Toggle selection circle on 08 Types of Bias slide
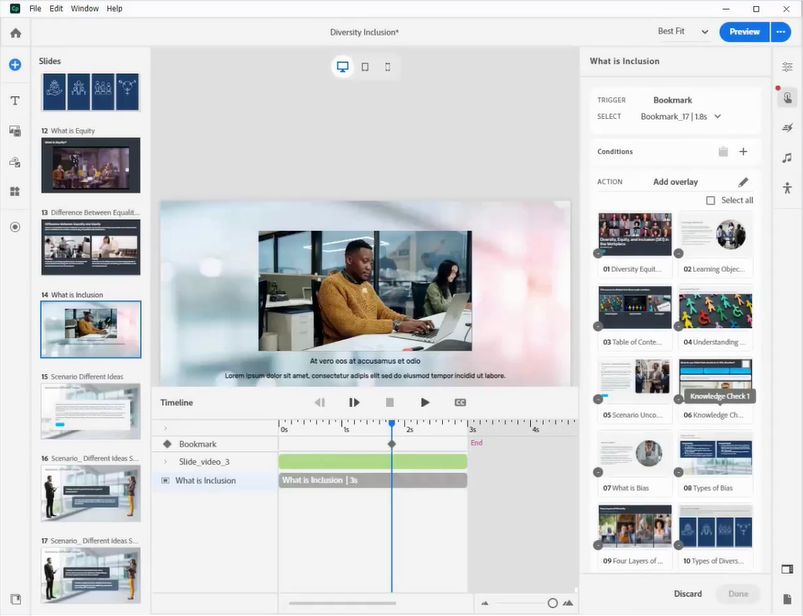Viewport: 803px width, 616px height. tap(678, 472)
